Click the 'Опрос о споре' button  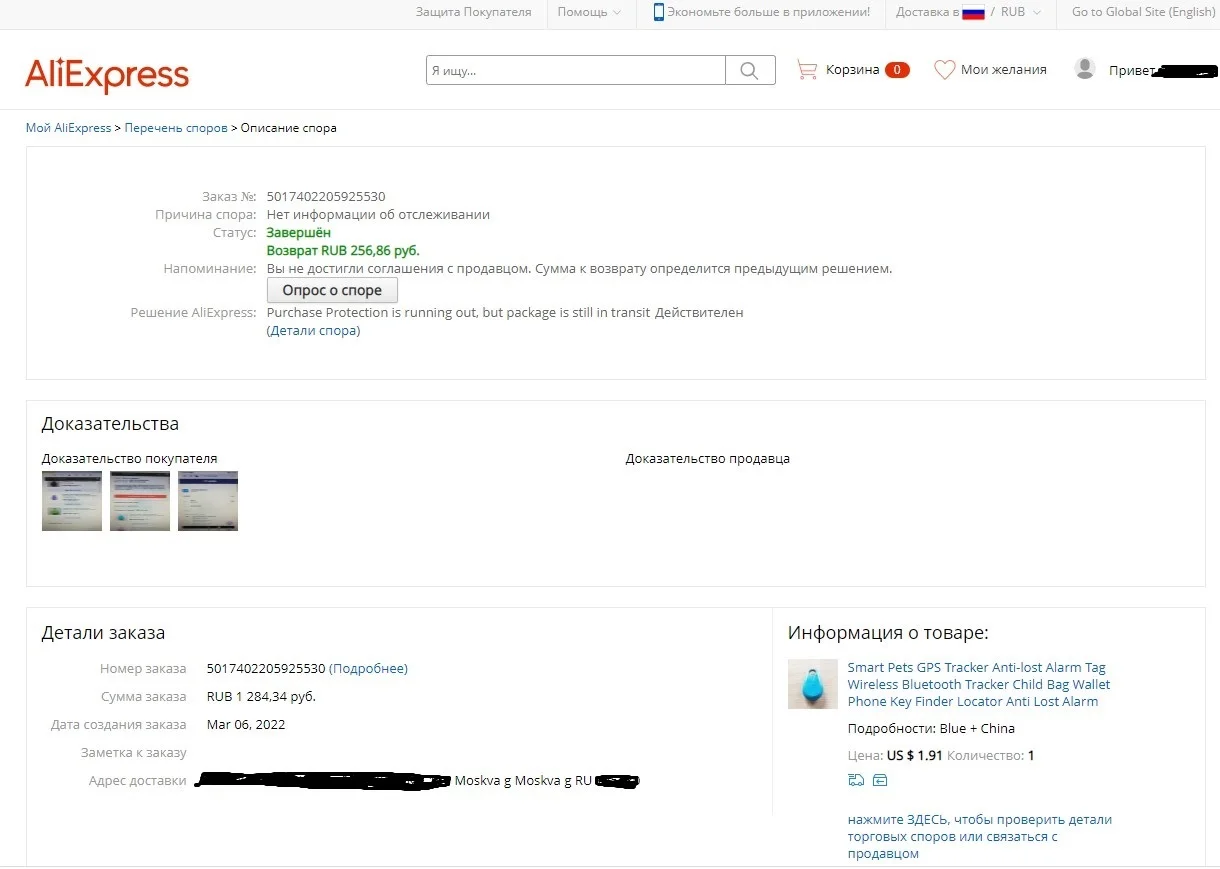tap(332, 290)
